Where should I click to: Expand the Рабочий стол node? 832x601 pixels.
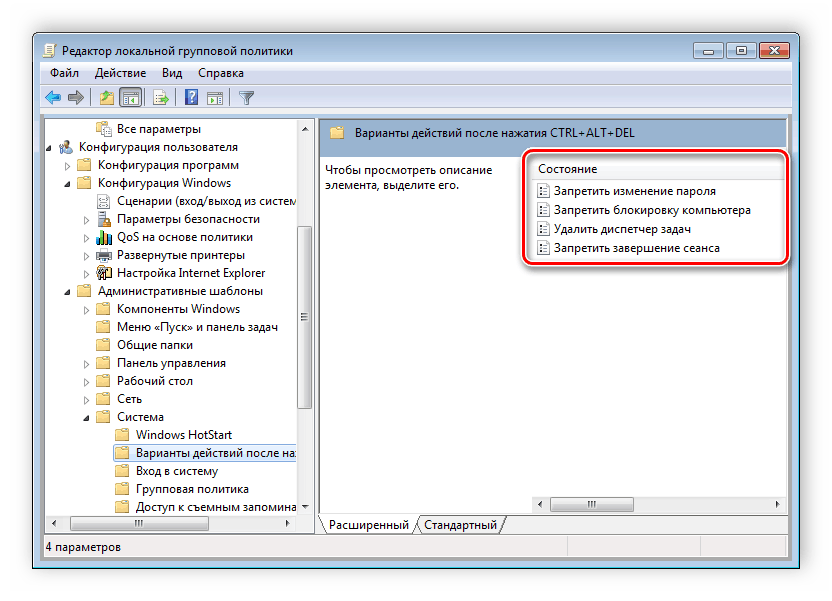click(86, 382)
